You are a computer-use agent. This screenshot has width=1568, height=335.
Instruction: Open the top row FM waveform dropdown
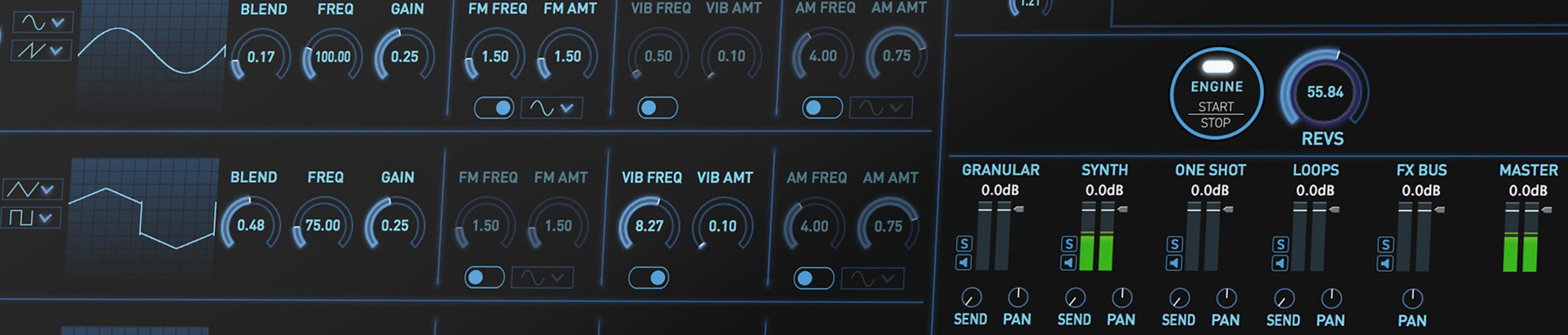(552, 108)
